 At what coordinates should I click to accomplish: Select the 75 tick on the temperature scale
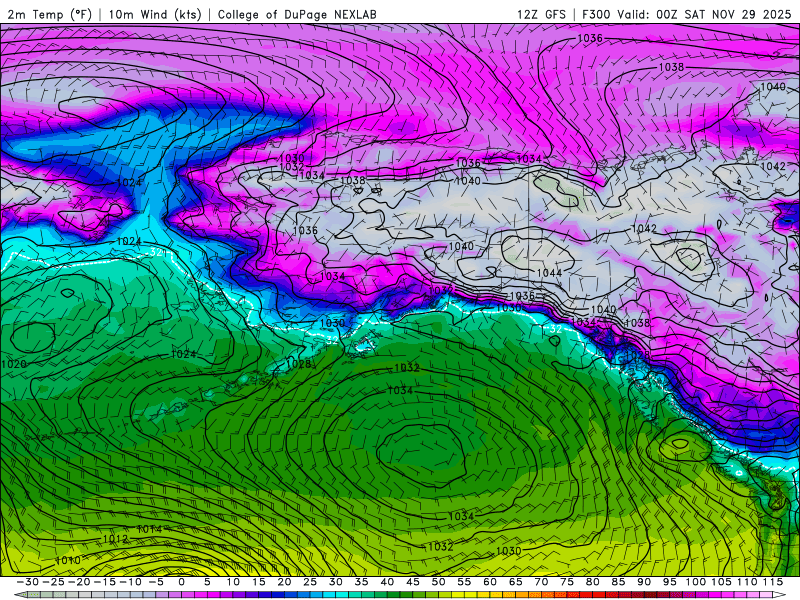point(567,582)
